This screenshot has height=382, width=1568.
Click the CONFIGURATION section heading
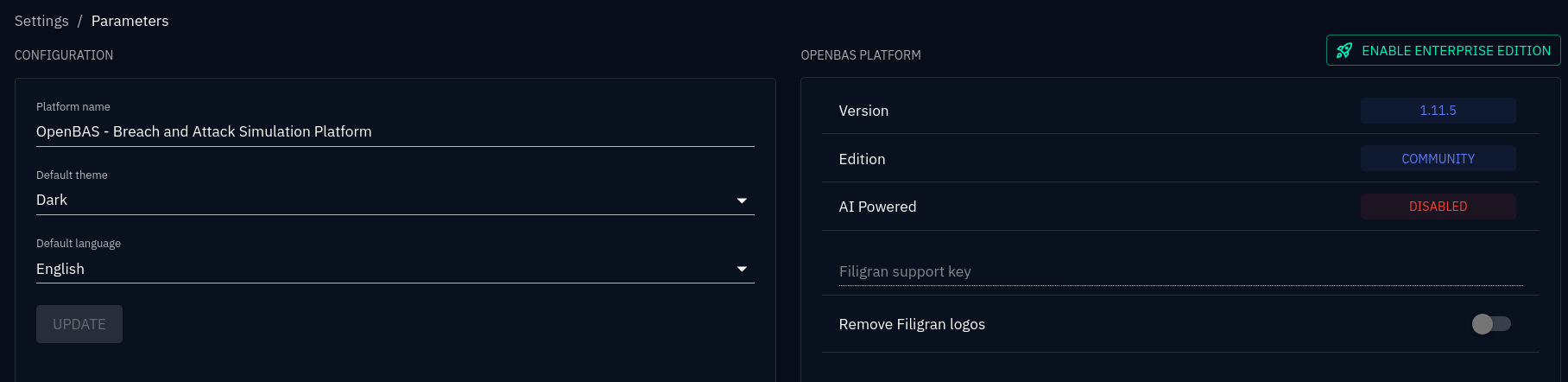click(x=64, y=55)
